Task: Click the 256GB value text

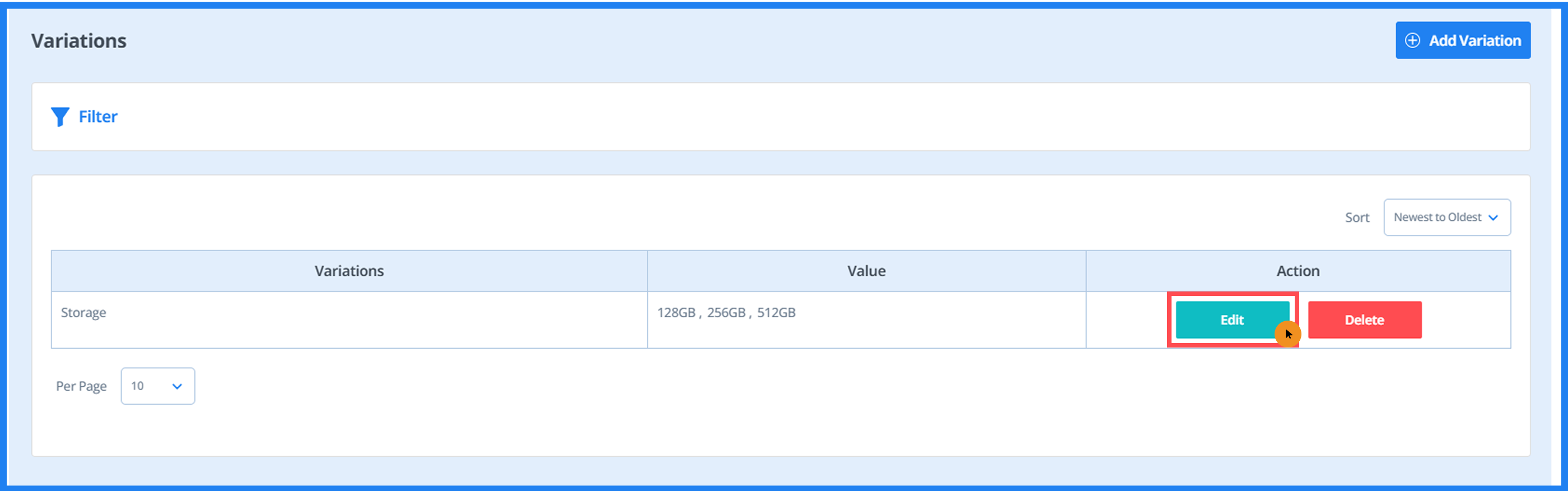Action: pyautogui.click(x=726, y=313)
